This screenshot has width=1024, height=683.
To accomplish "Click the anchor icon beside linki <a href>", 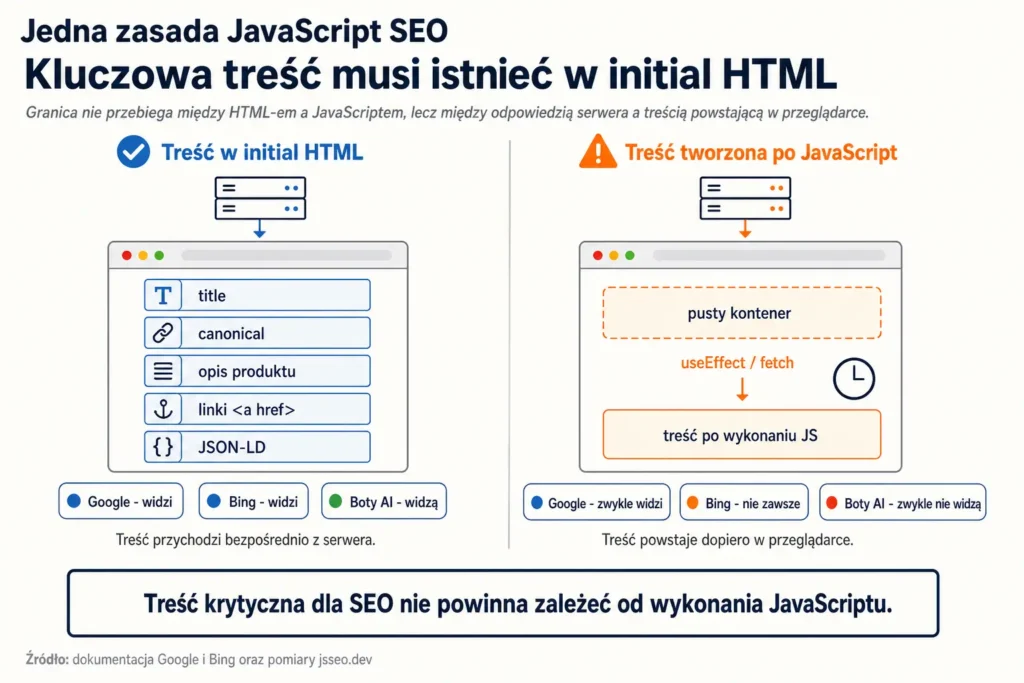I will coord(163,409).
